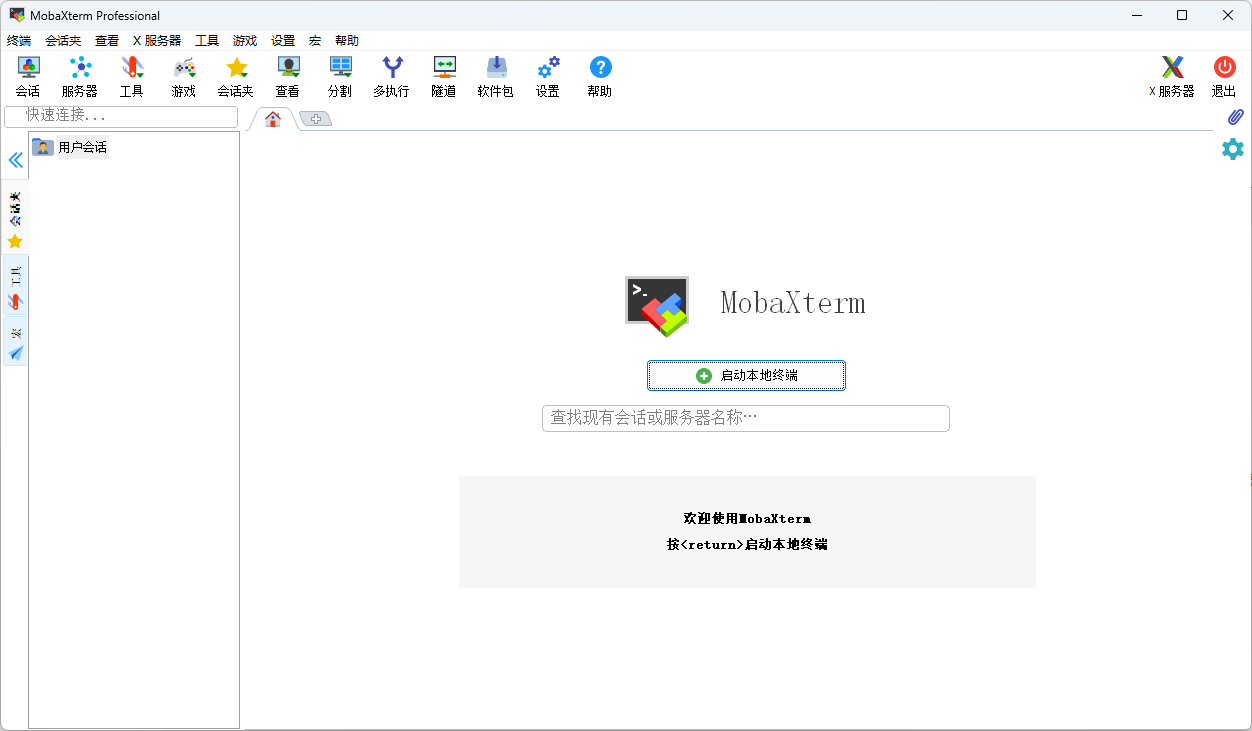Click the MobaXterm logo image
This screenshot has width=1252, height=731.
point(657,305)
